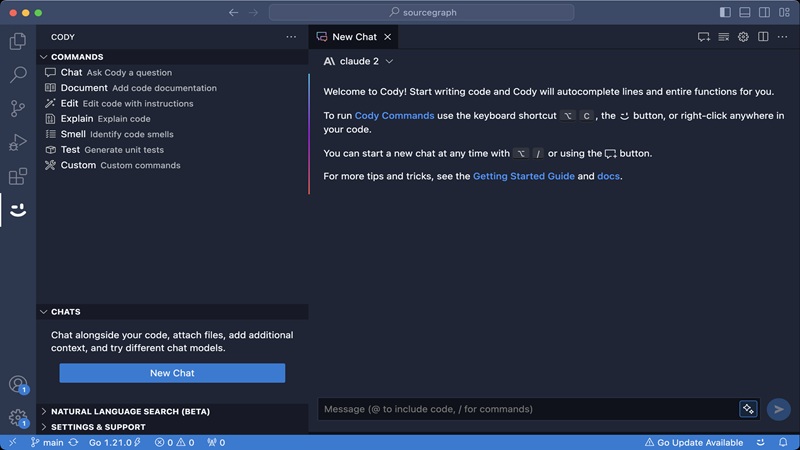Open the Run and Debug view

pyautogui.click(x=17, y=143)
